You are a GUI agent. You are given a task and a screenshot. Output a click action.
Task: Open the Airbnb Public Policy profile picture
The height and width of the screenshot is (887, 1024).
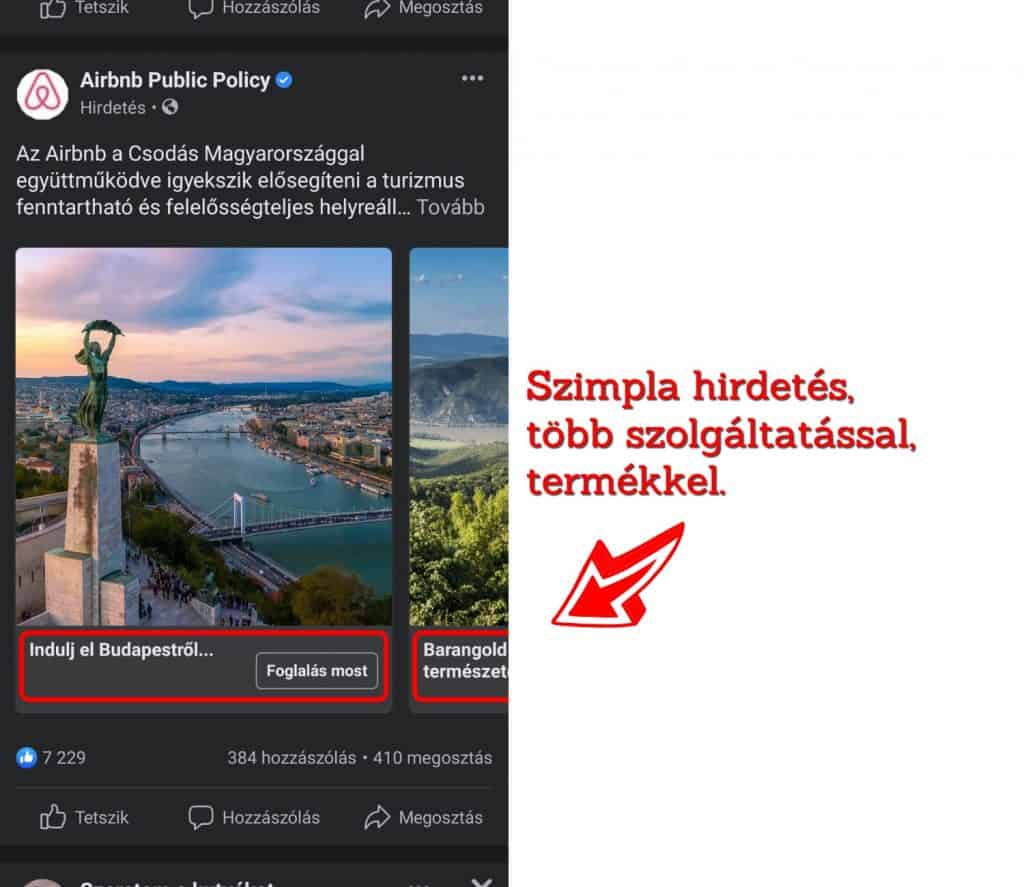pos(42,94)
